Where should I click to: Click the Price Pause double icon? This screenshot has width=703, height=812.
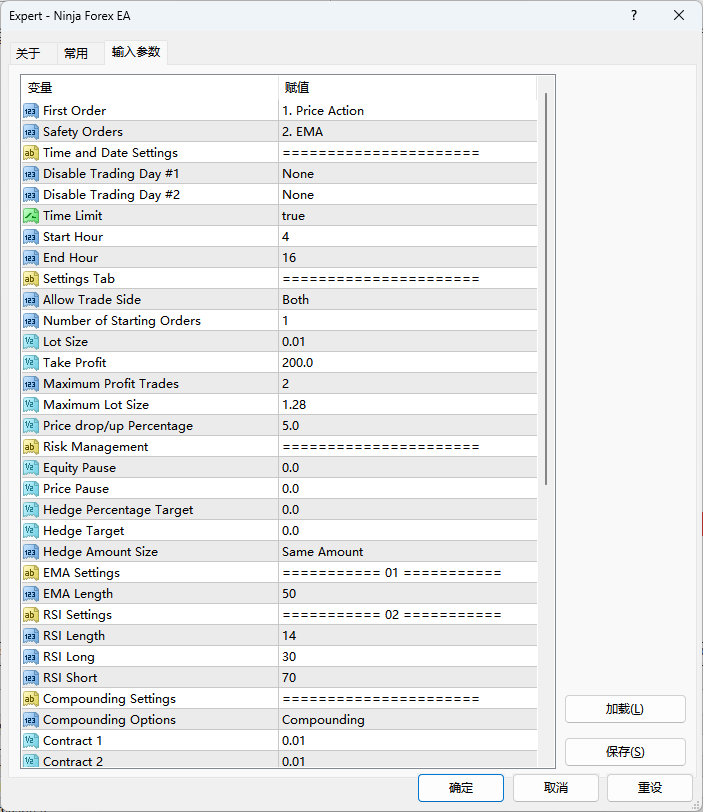tap(31, 488)
